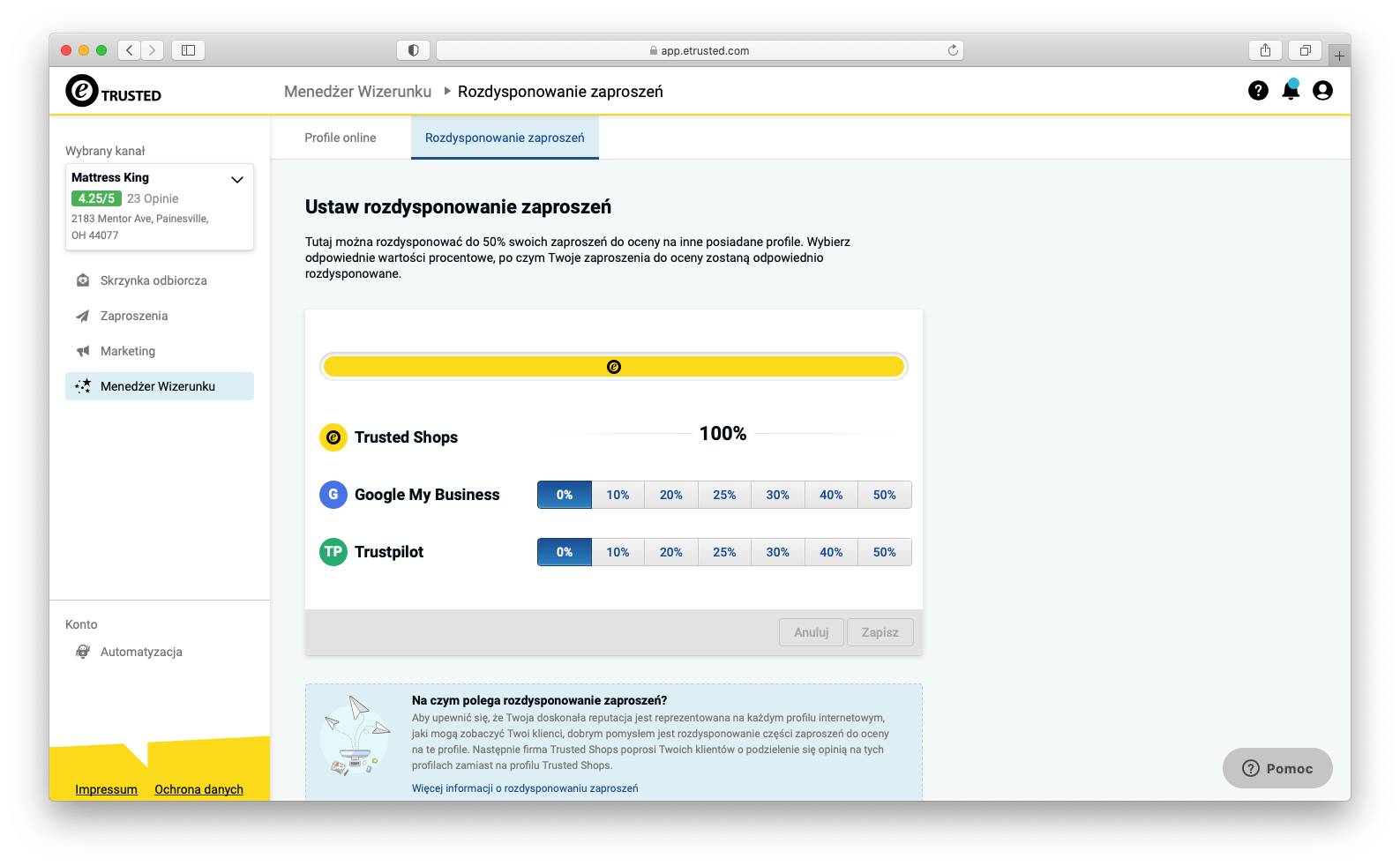Viewport: 1400px width, 866px height.
Task: Click the Safari address bar
Action: point(700,50)
